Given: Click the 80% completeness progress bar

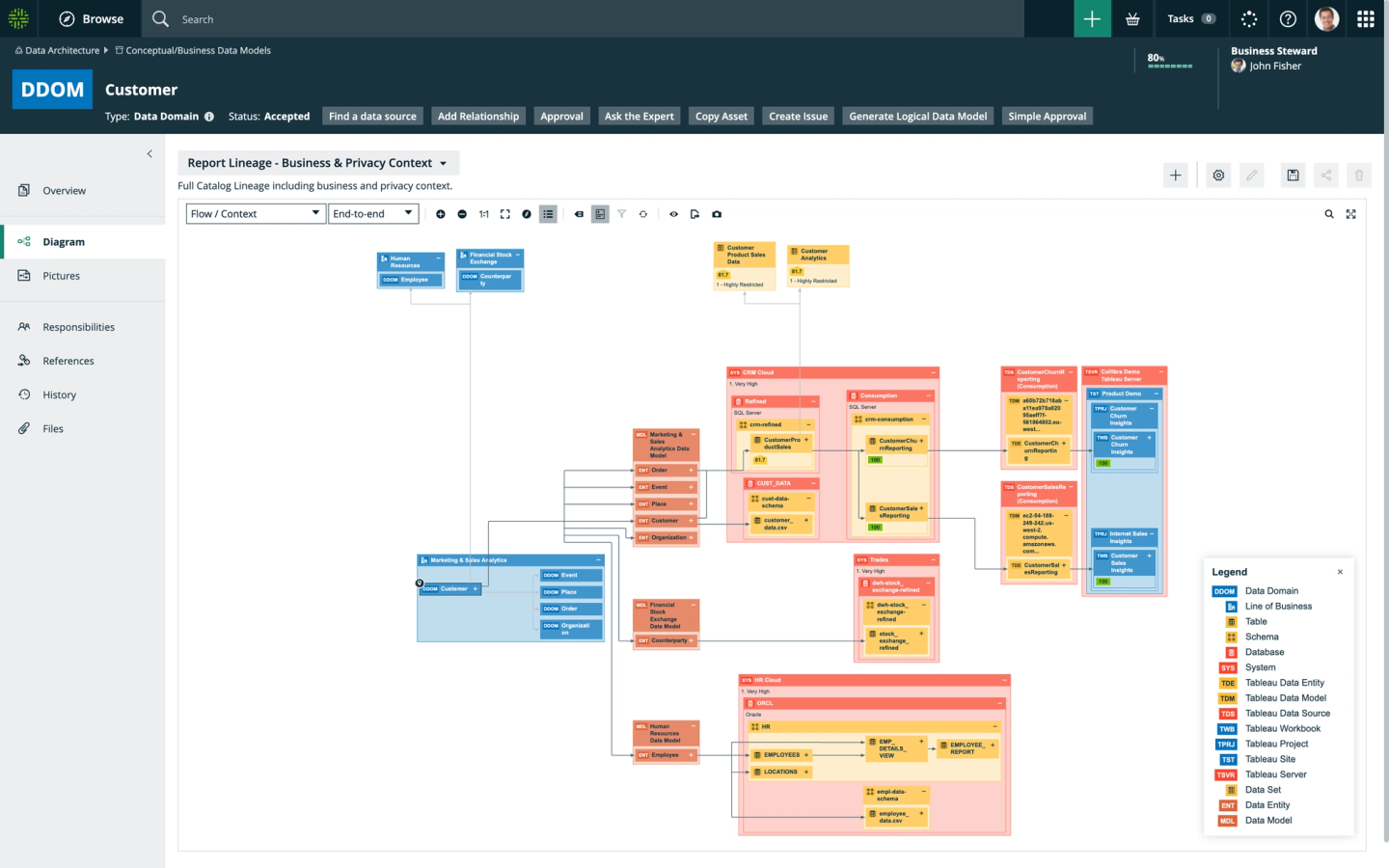Looking at the screenshot, I should tap(1169, 66).
